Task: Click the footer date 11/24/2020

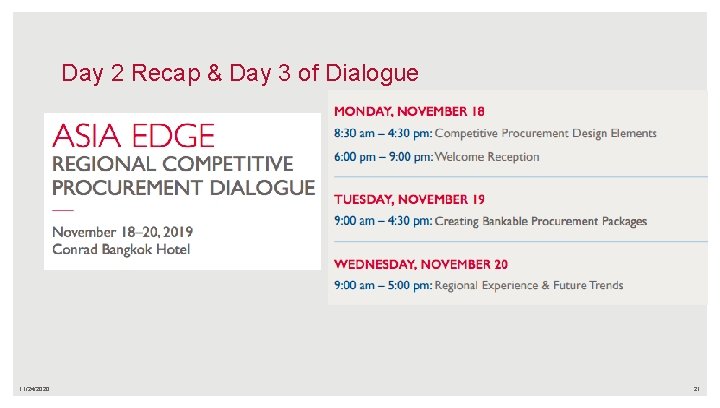Action: [33, 389]
